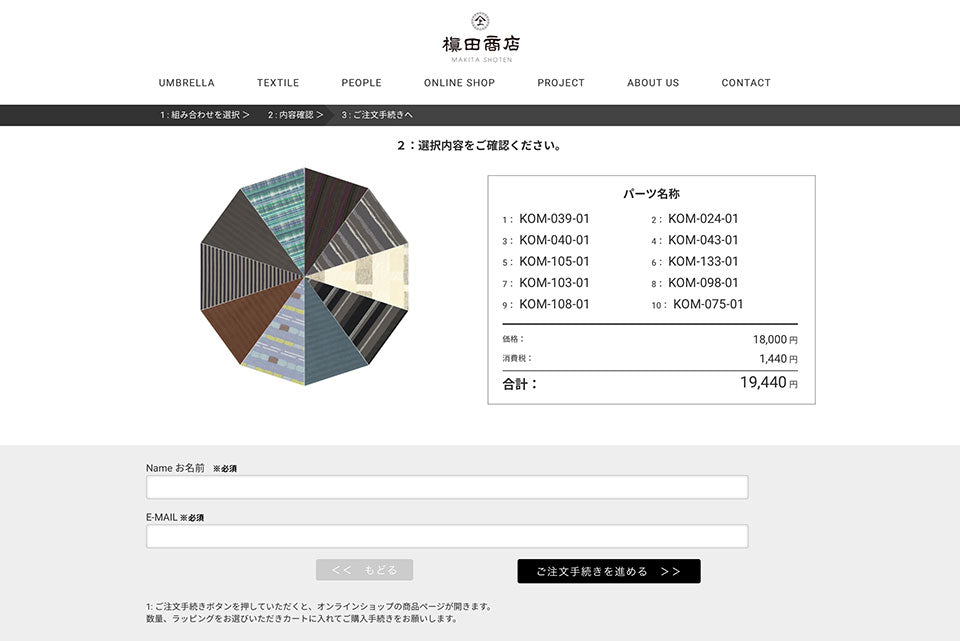Click the Makita Shoten logo
The width and height of the screenshot is (960, 641).
tap(480, 38)
